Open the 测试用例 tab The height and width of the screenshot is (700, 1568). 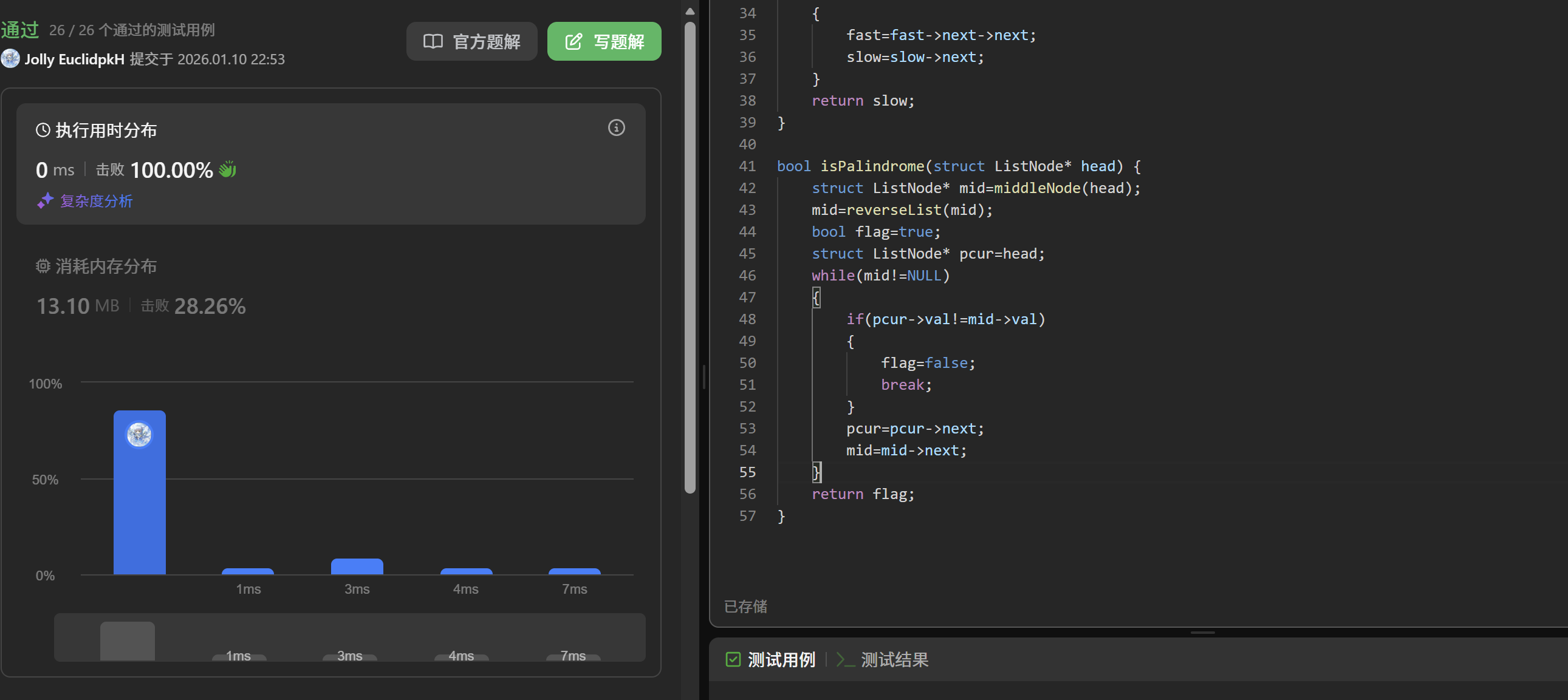(780, 659)
